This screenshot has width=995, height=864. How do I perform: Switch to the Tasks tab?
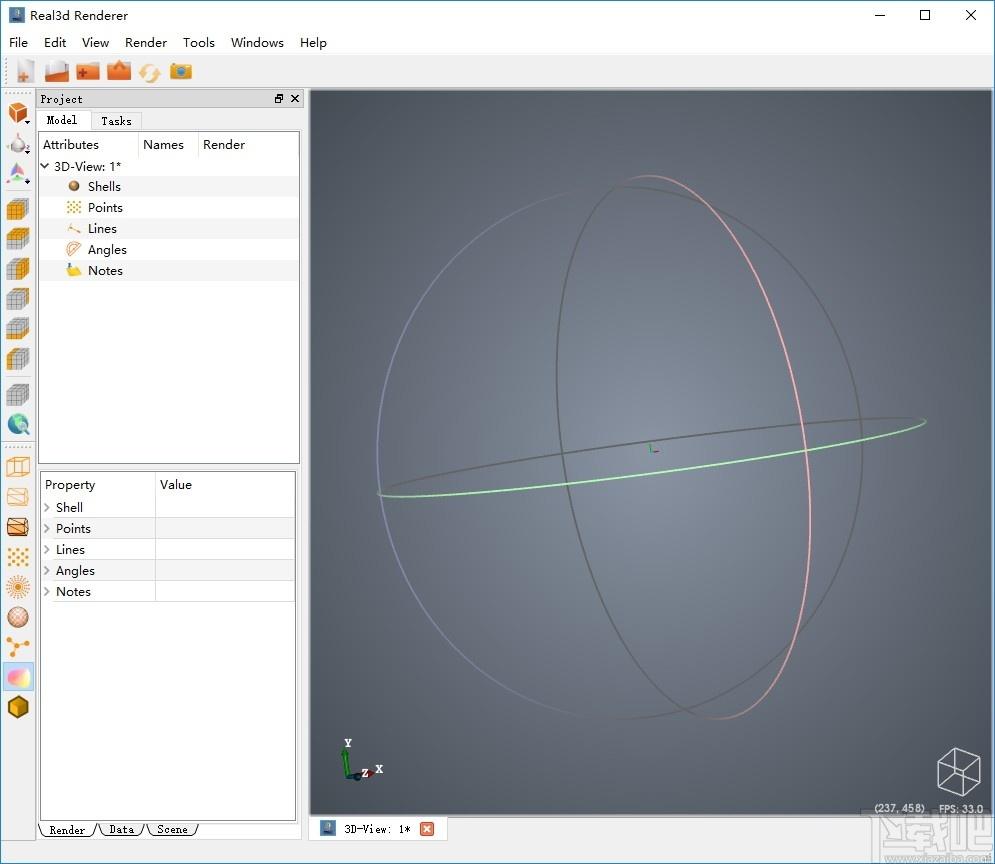point(116,121)
